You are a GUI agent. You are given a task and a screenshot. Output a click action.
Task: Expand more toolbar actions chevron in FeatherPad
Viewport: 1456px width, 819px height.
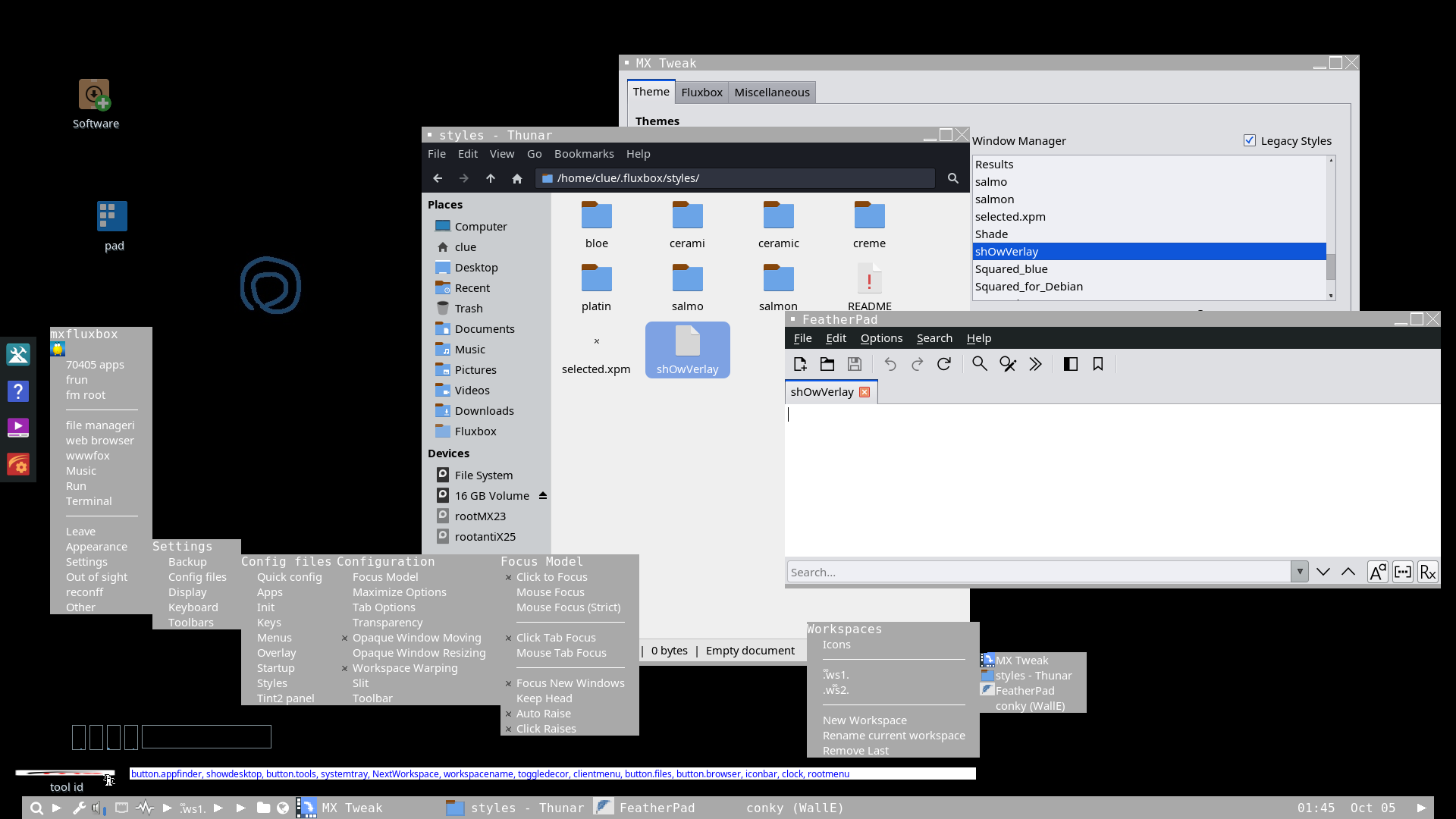coord(1036,365)
